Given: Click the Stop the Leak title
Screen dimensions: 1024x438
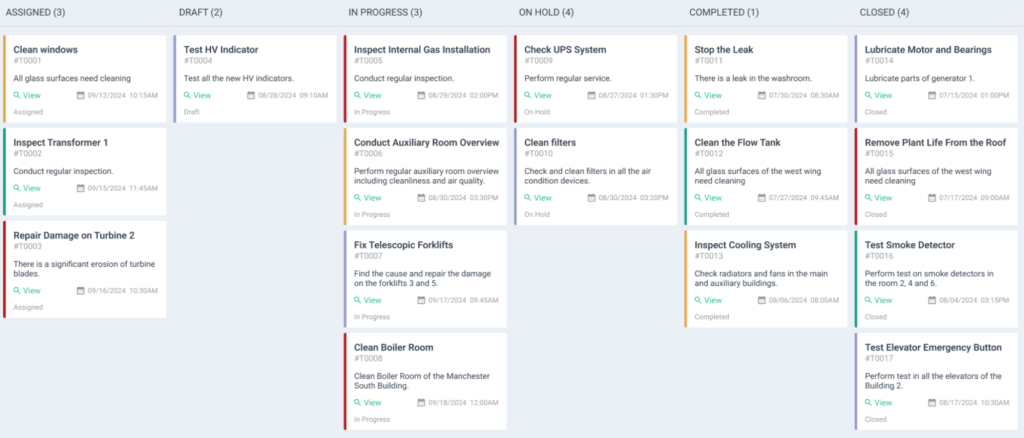Looking at the screenshot, I should 724,50.
